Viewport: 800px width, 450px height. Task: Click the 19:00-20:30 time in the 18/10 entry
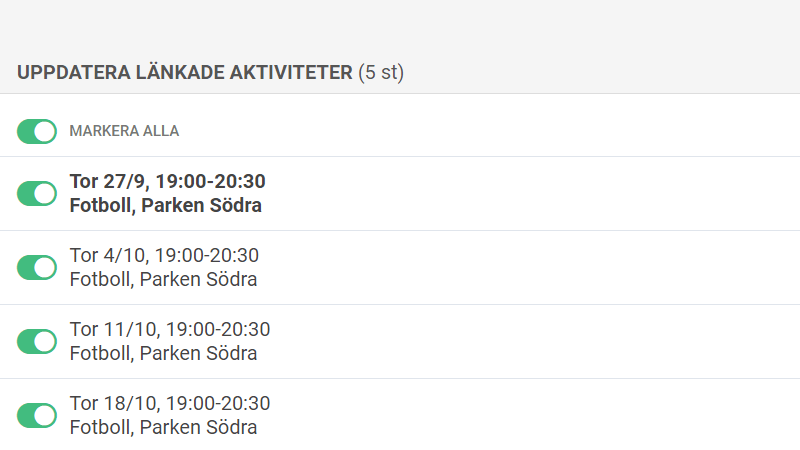218,404
